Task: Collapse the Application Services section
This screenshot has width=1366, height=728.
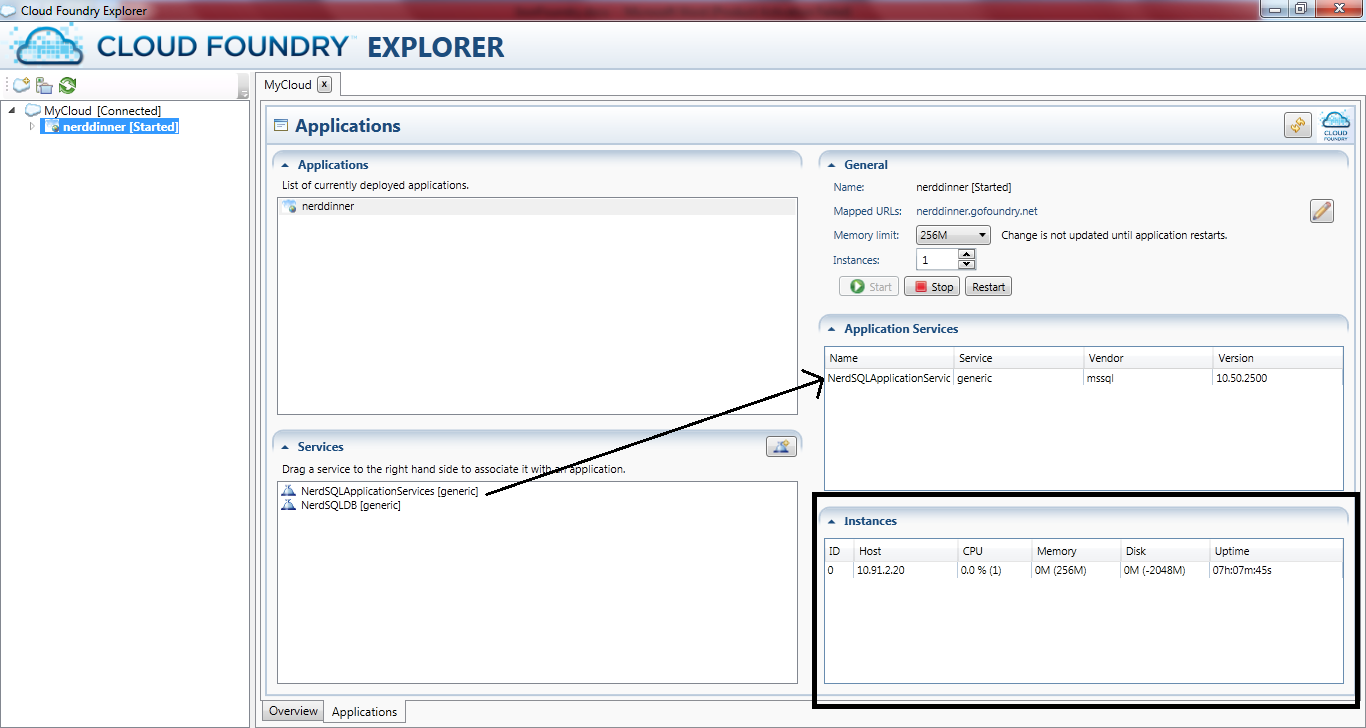Action: [831, 329]
